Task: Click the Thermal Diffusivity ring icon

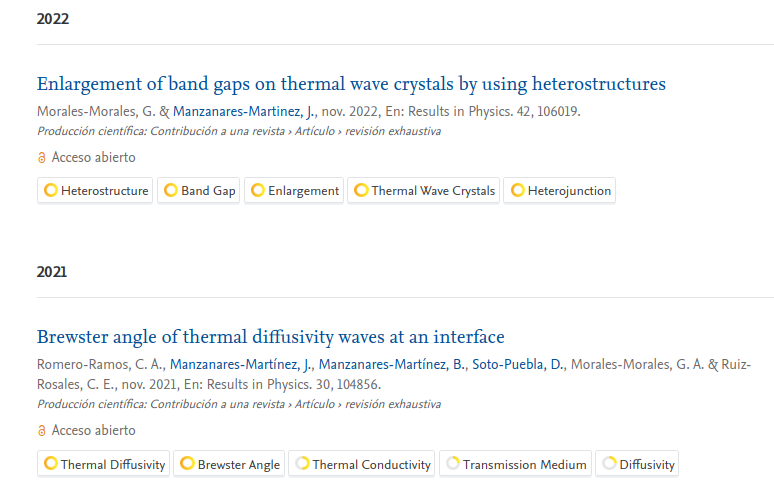Action: pyautogui.click(x=50, y=464)
